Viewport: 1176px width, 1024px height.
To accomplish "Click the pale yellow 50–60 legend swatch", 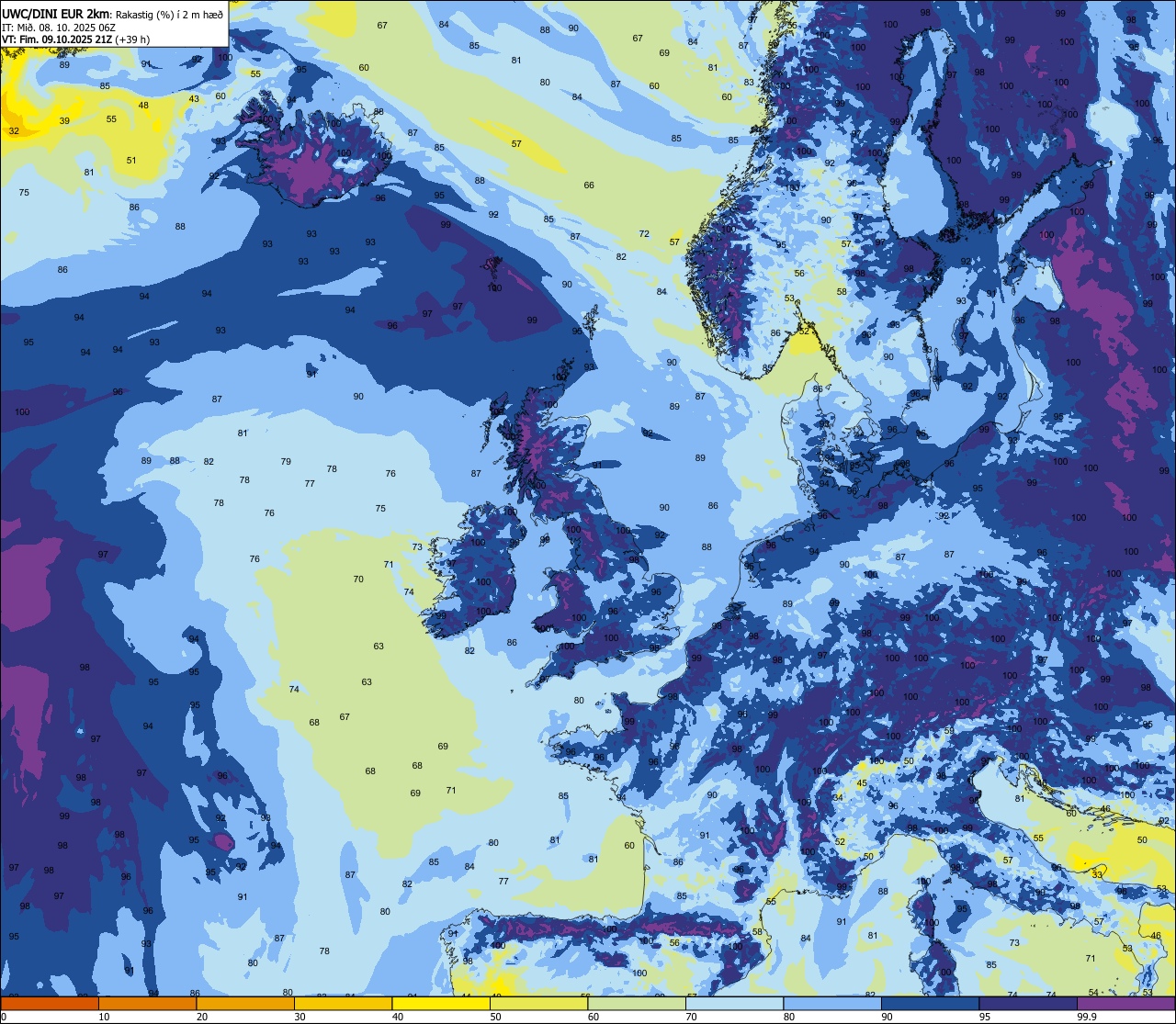I will coord(538,1003).
